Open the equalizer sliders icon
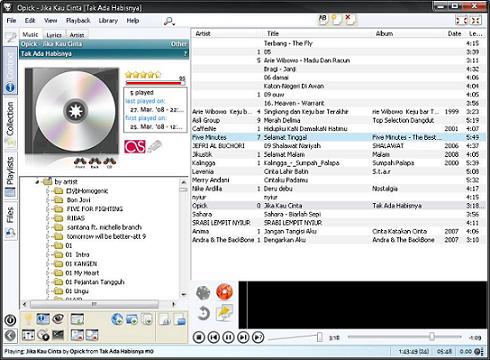Image resolution: width=490 pixels, height=360 pixels. pyautogui.click(x=28, y=335)
